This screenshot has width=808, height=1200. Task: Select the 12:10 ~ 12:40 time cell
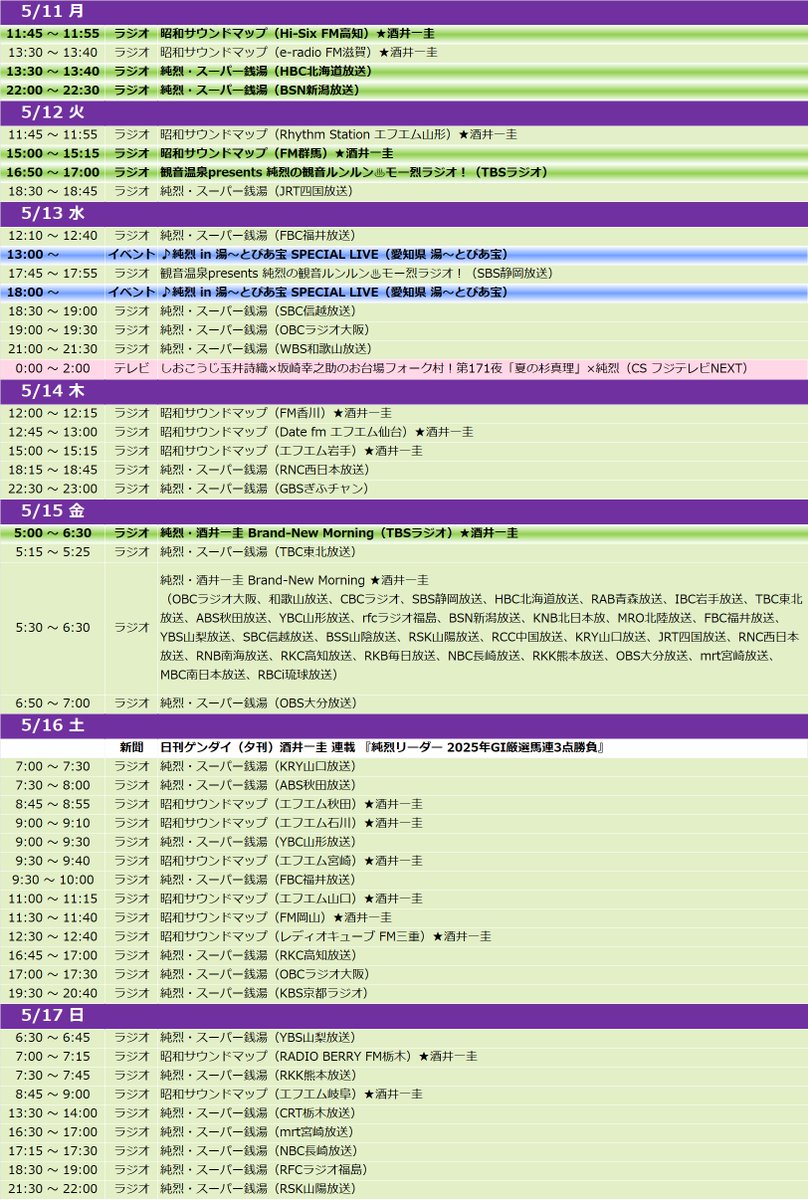pos(52,235)
